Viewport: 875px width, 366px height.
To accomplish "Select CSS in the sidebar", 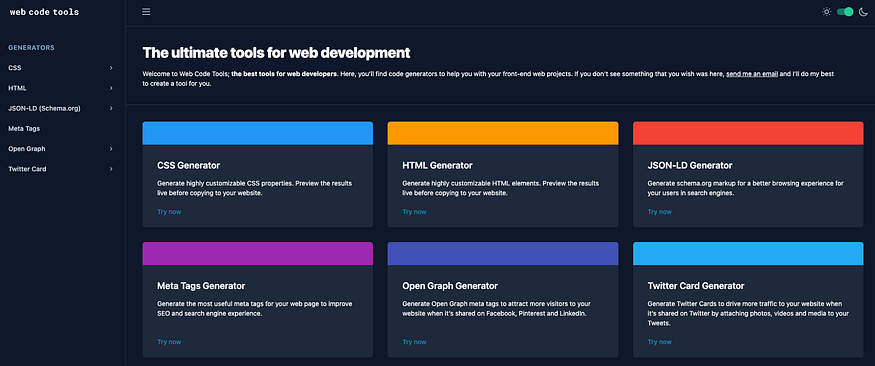I will (15, 68).
